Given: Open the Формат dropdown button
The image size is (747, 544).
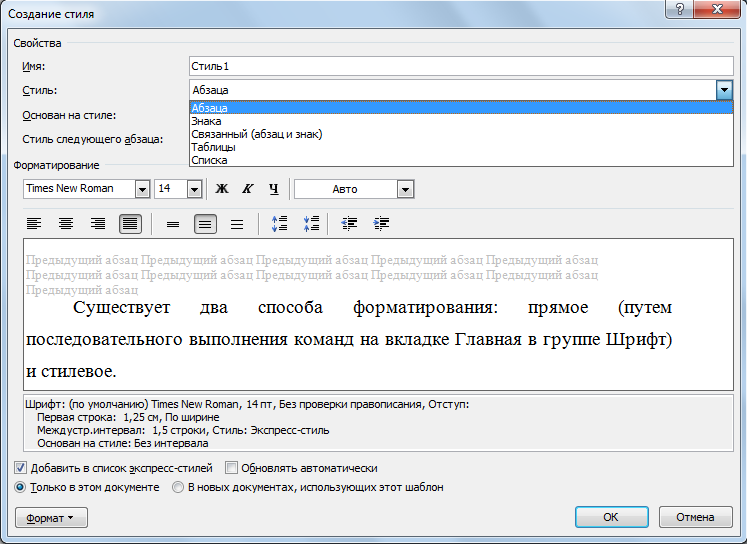Looking at the screenshot, I should click(x=51, y=518).
